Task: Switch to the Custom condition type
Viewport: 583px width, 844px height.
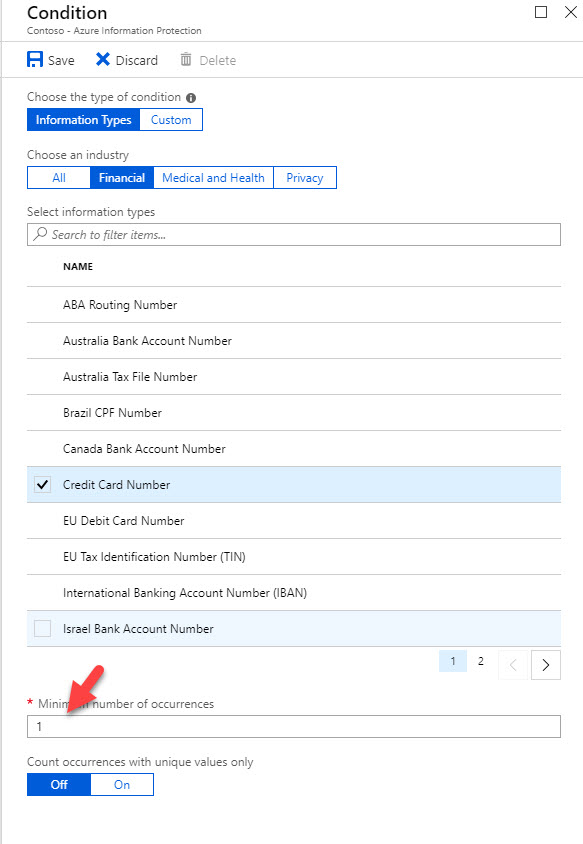Action: pos(170,119)
